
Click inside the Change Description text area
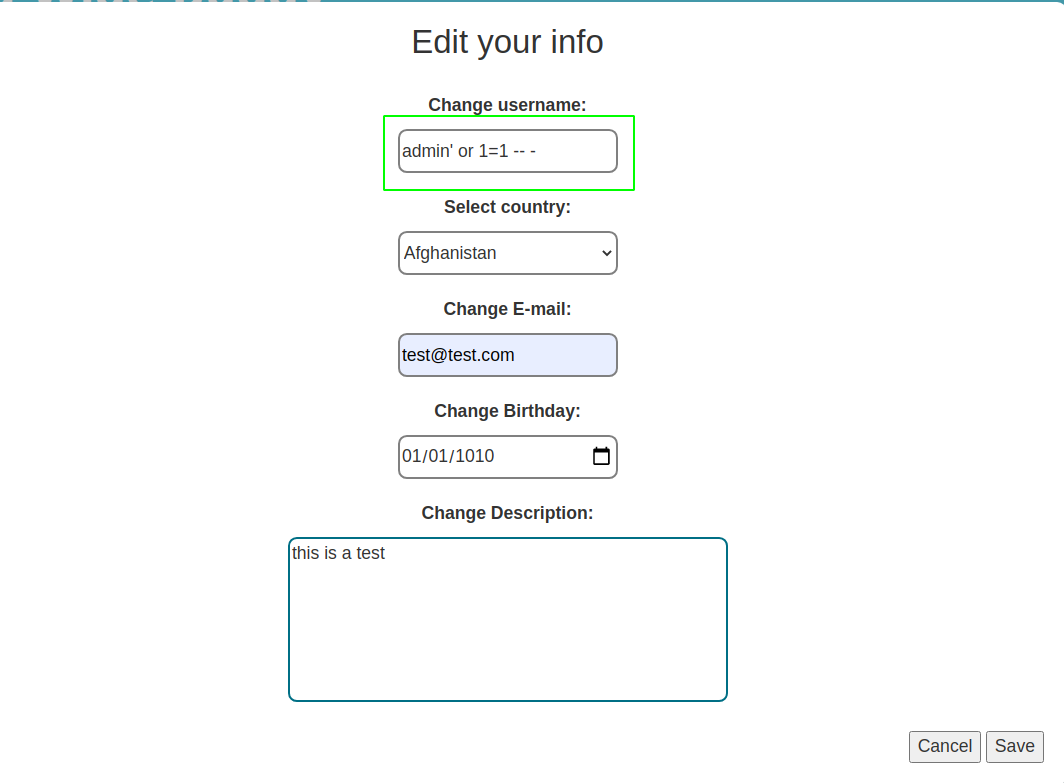click(508, 619)
